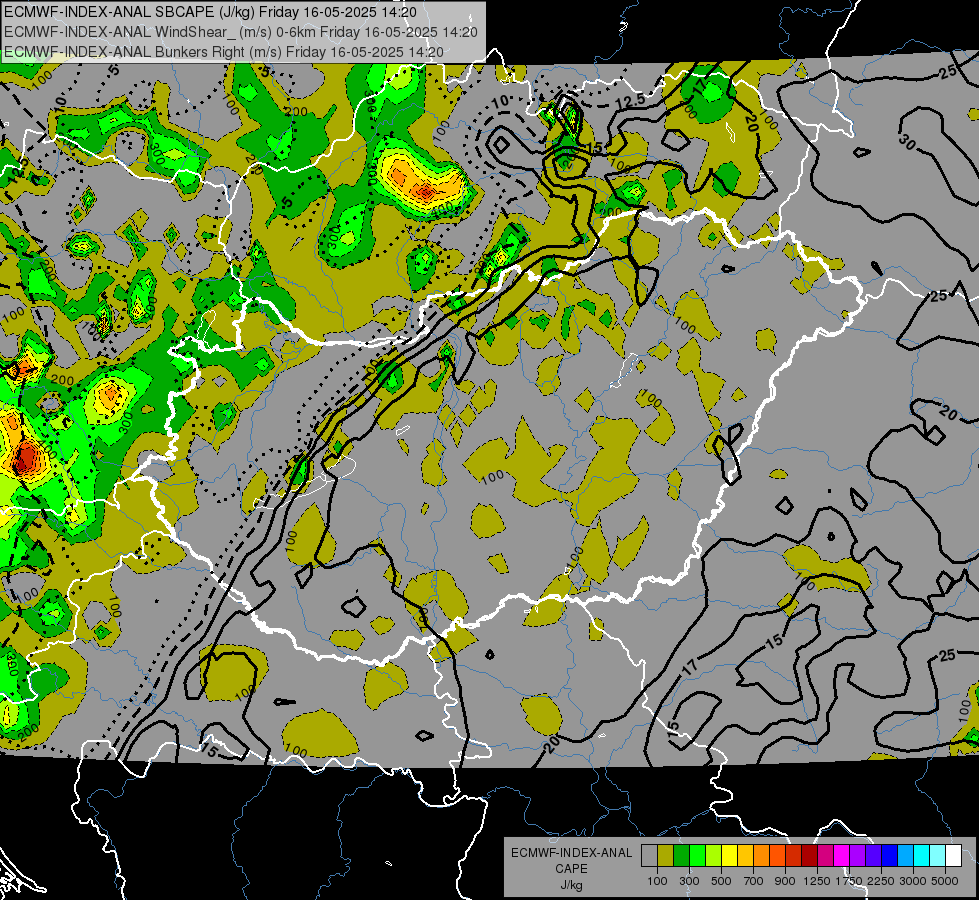Click the 900 value under legend colorbar
This screenshot has height=900, width=979.
point(785,881)
